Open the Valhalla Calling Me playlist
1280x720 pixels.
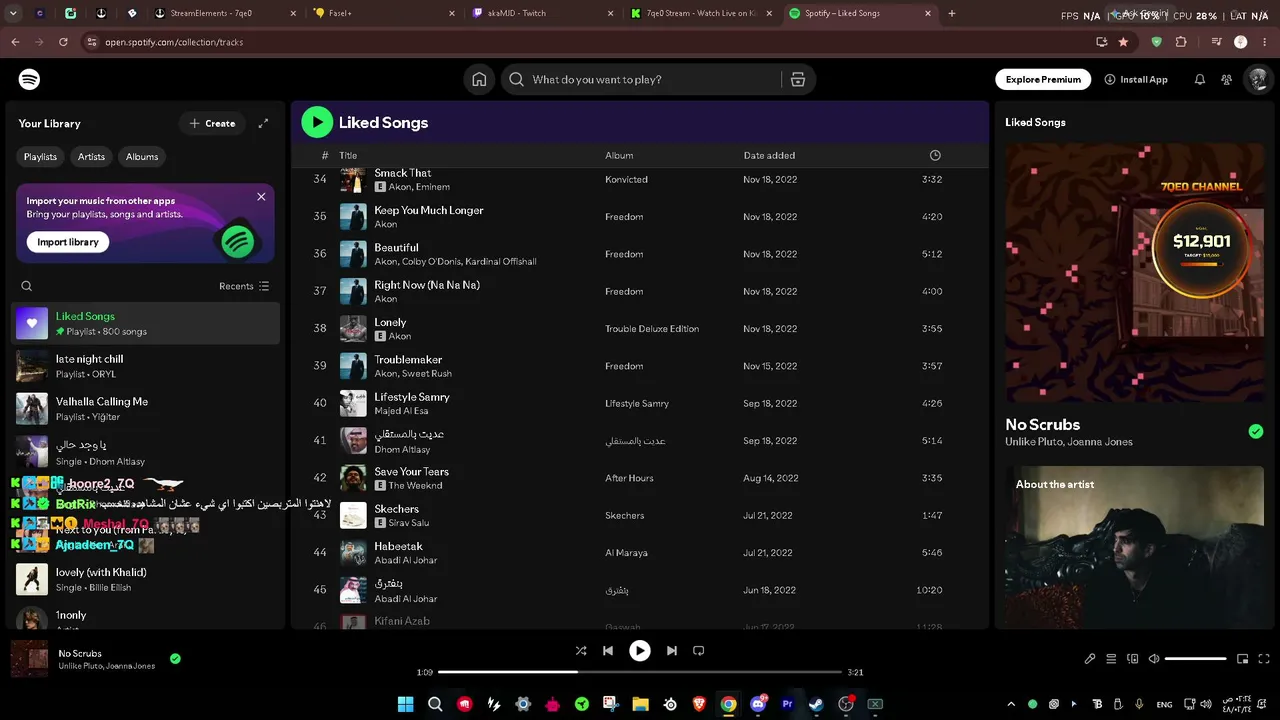[x=146, y=409]
